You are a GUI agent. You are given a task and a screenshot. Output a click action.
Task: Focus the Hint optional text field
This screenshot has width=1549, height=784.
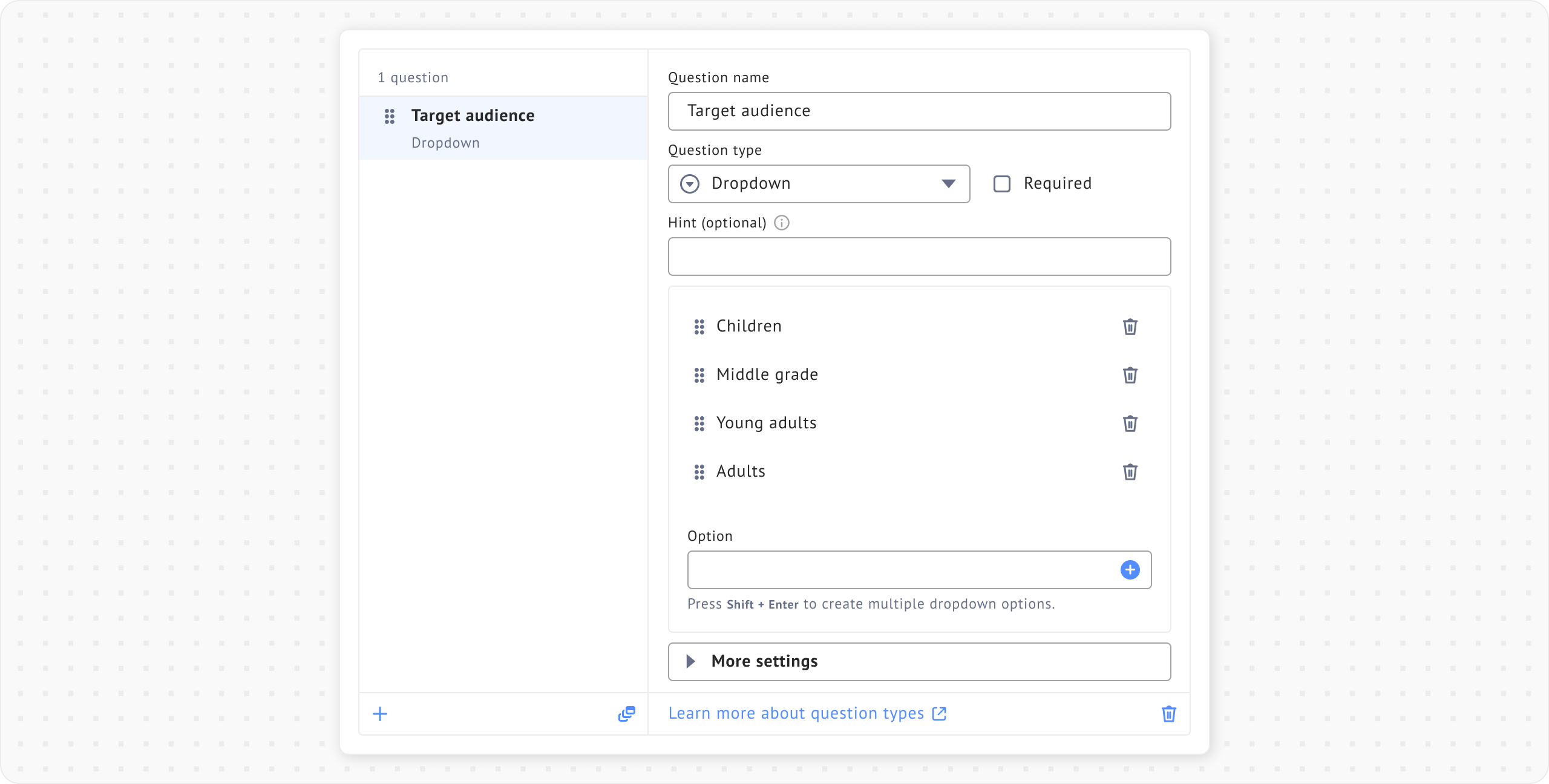click(919, 256)
